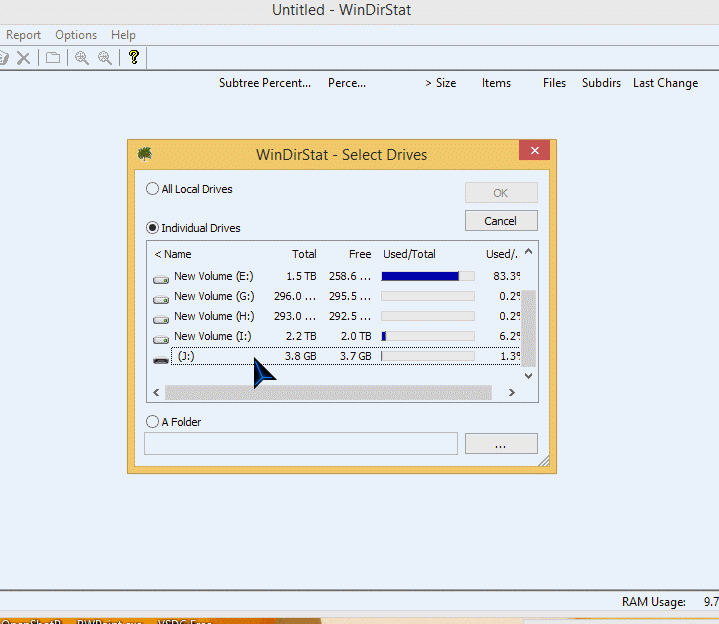
Task: Select the A Folder radio button
Action: [152, 421]
